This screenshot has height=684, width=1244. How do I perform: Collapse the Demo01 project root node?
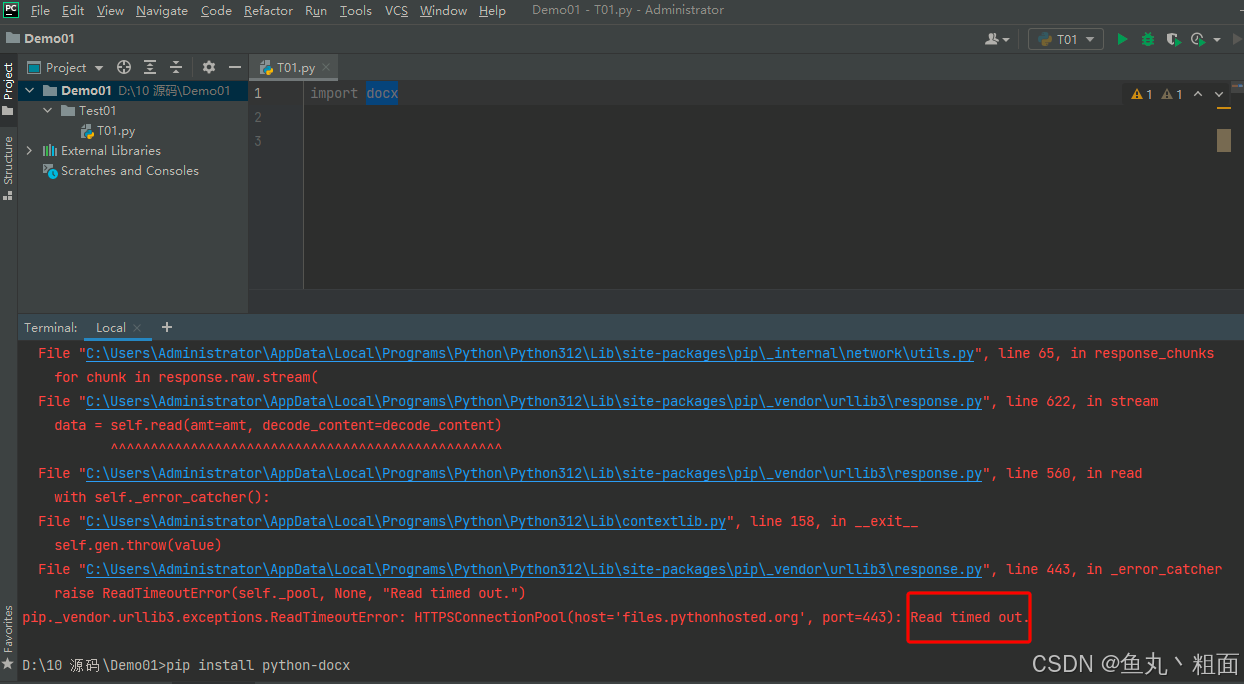pyautogui.click(x=30, y=90)
